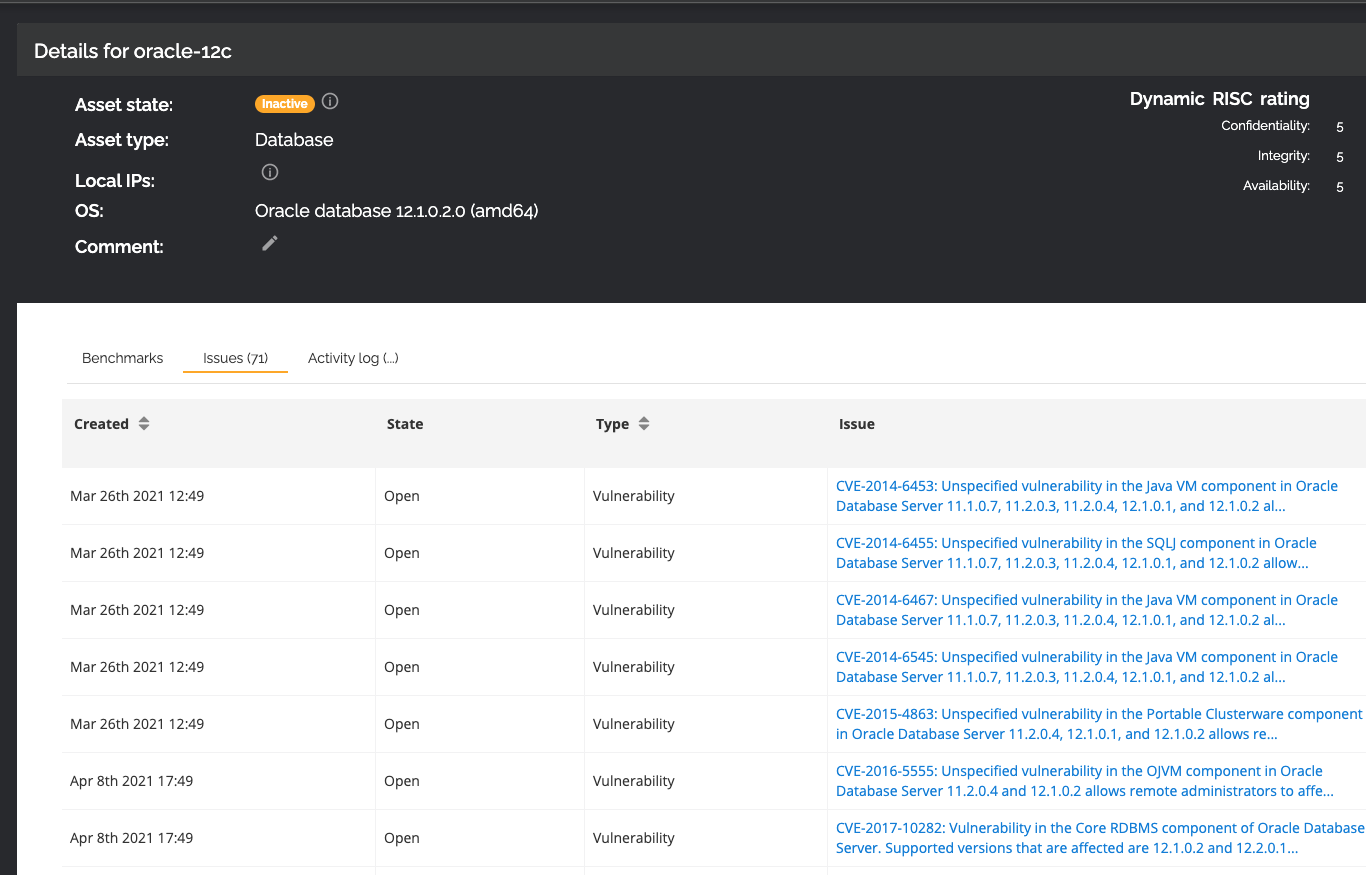Viewport: 1366px width, 875px height.
Task: Click the info icon beside Inactive badge
Action: [330, 102]
